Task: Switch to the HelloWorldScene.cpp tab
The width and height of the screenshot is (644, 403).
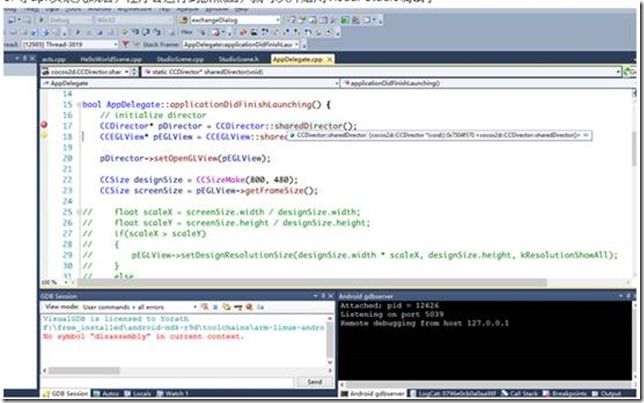Action: [x=111, y=60]
